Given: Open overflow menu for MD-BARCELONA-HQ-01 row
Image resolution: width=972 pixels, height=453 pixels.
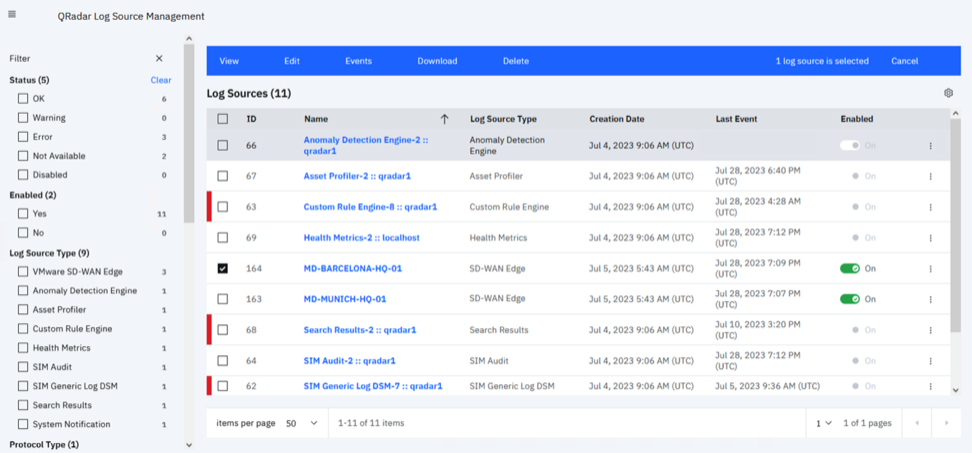Looking at the screenshot, I should tap(930, 269).
